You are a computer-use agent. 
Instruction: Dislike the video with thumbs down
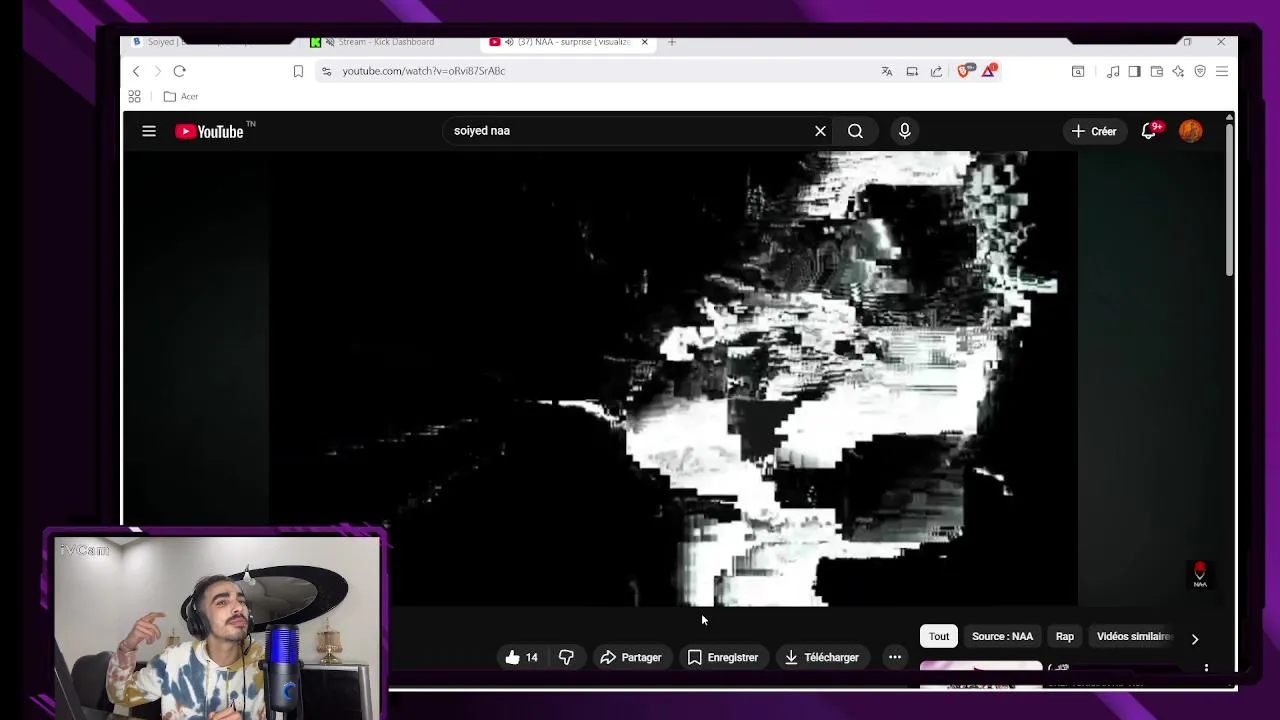tap(566, 657)
